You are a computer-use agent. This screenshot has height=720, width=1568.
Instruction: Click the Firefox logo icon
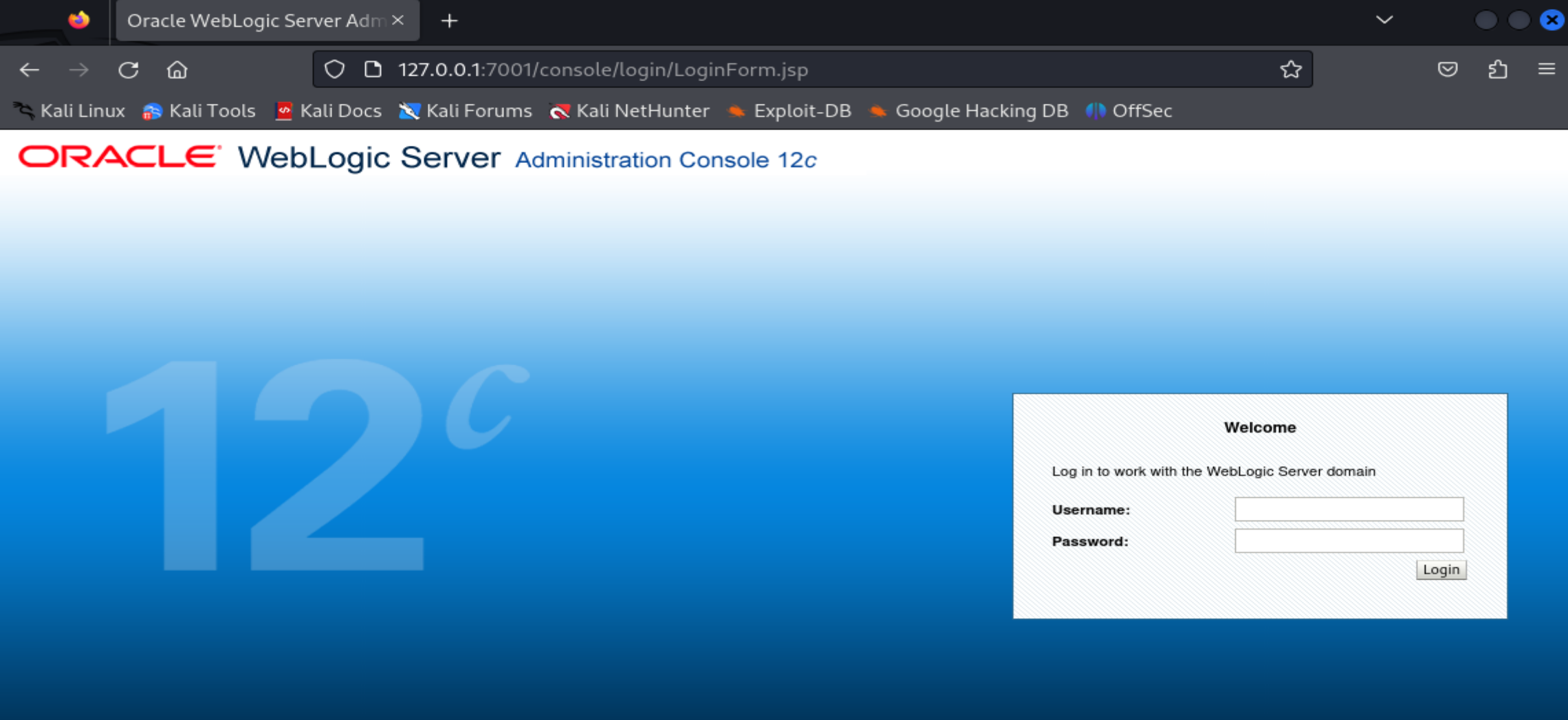coord(79,20)
